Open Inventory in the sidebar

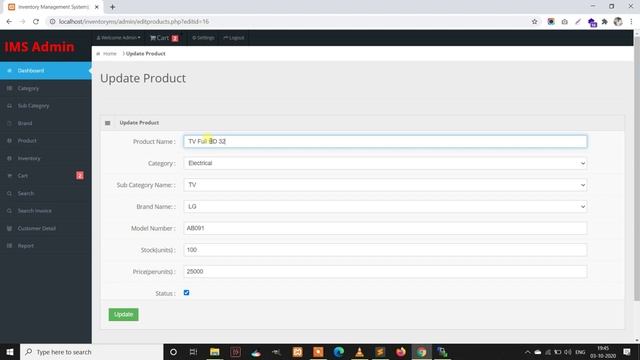(46, 158)
